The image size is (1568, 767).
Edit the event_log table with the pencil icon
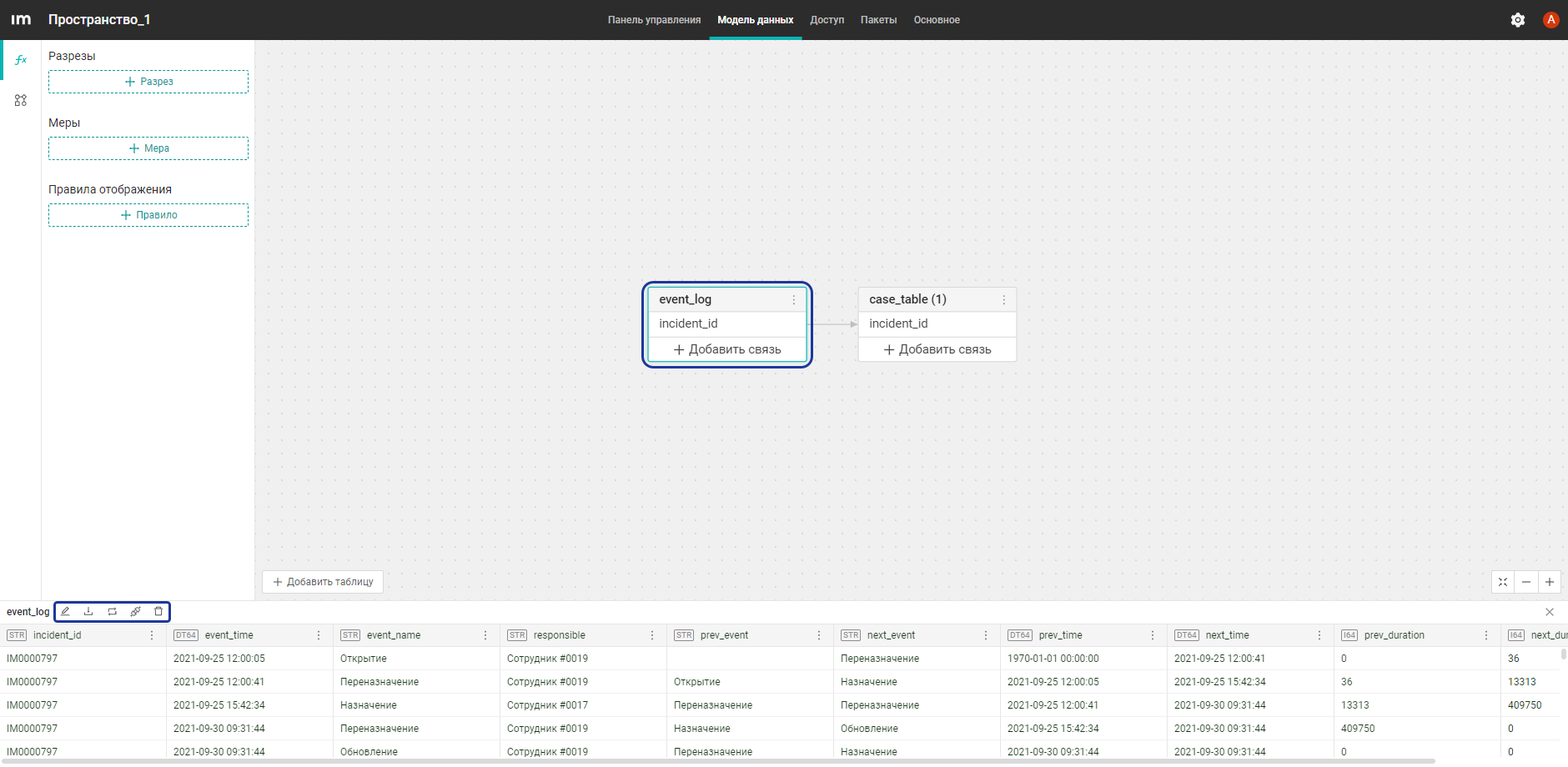click(65, 612)
